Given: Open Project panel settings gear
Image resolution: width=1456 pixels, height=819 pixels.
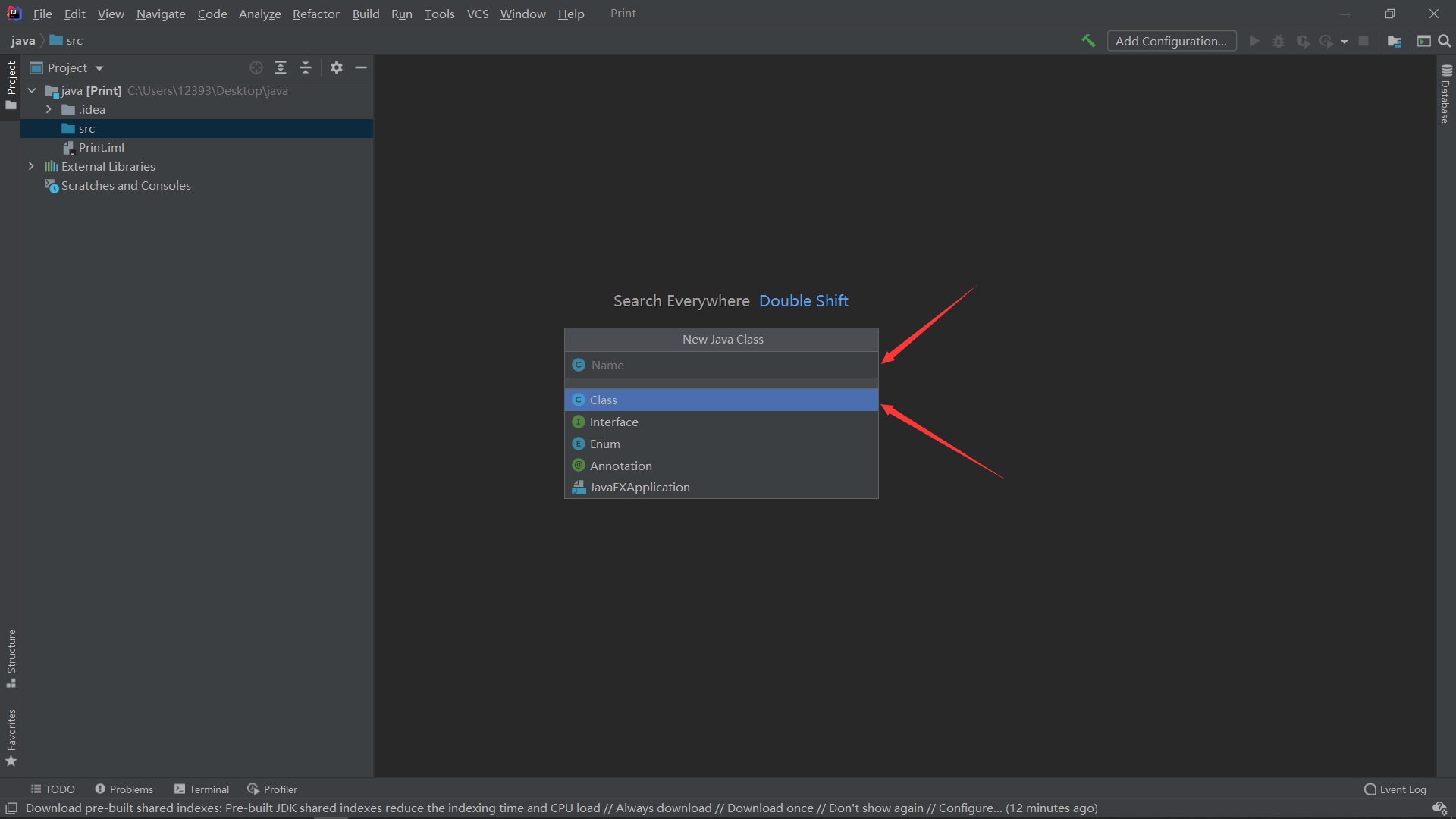Looking at the screenshot, I should coord(337,67).
